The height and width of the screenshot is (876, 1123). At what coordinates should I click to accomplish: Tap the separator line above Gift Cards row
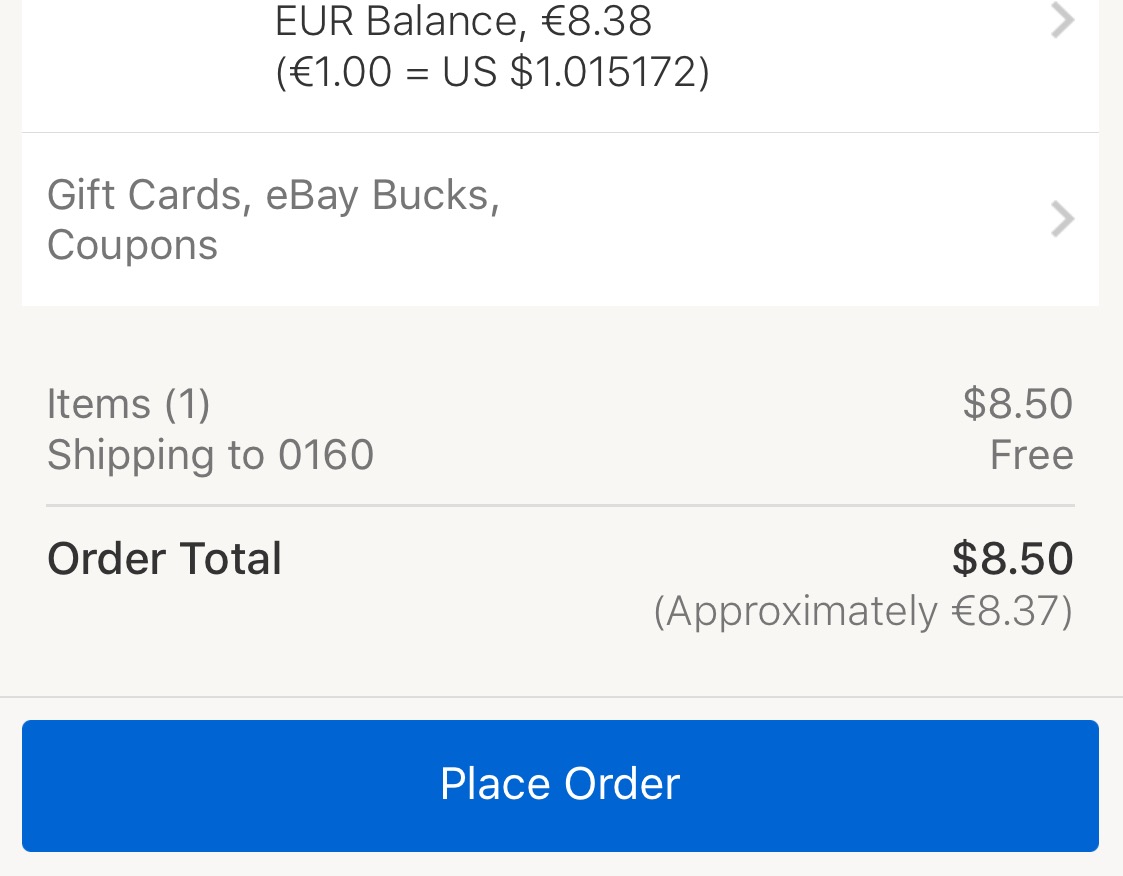coord(560,133)
